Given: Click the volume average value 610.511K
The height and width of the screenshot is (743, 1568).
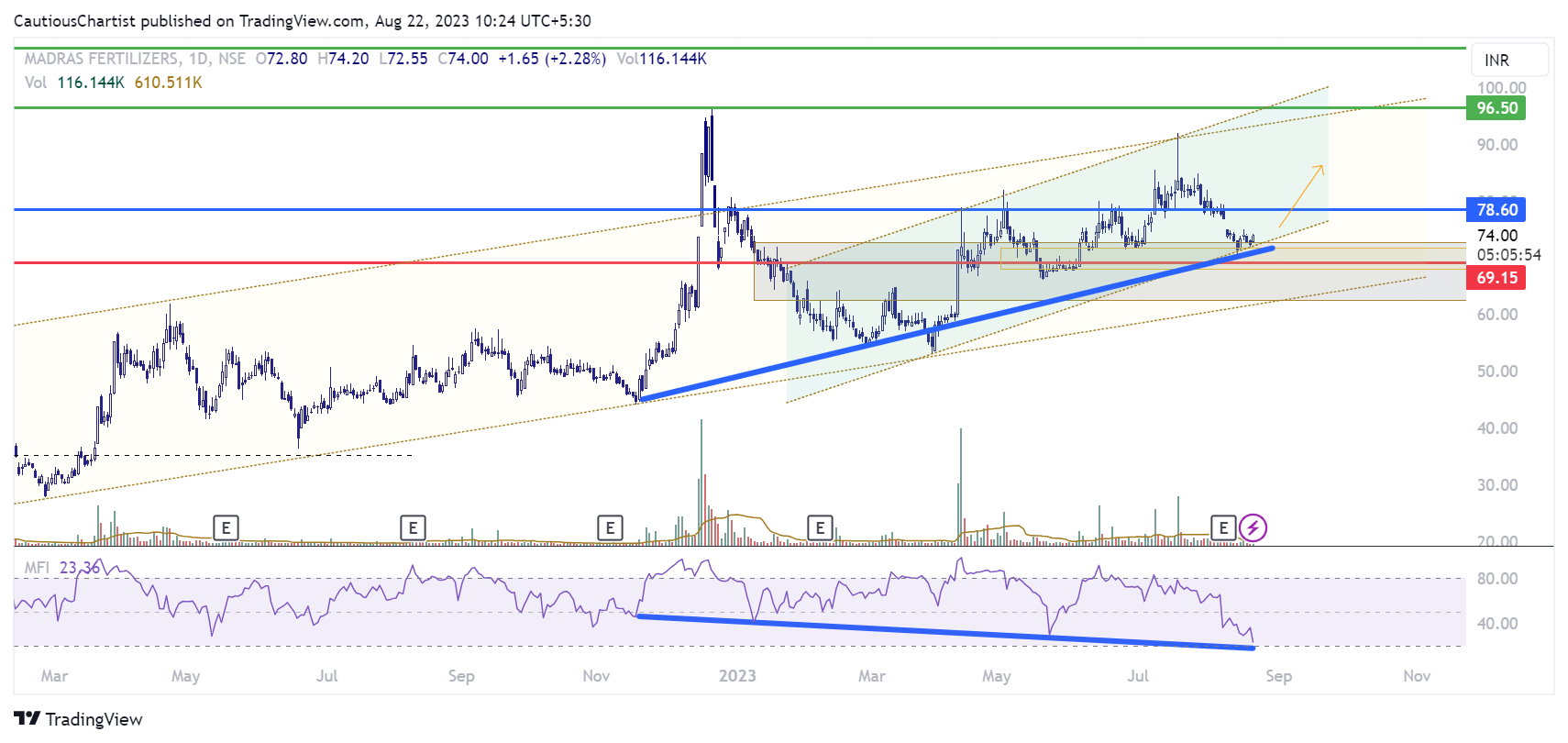Looking at the screenshot, I should pyautogui.click(x=168, y=83).
